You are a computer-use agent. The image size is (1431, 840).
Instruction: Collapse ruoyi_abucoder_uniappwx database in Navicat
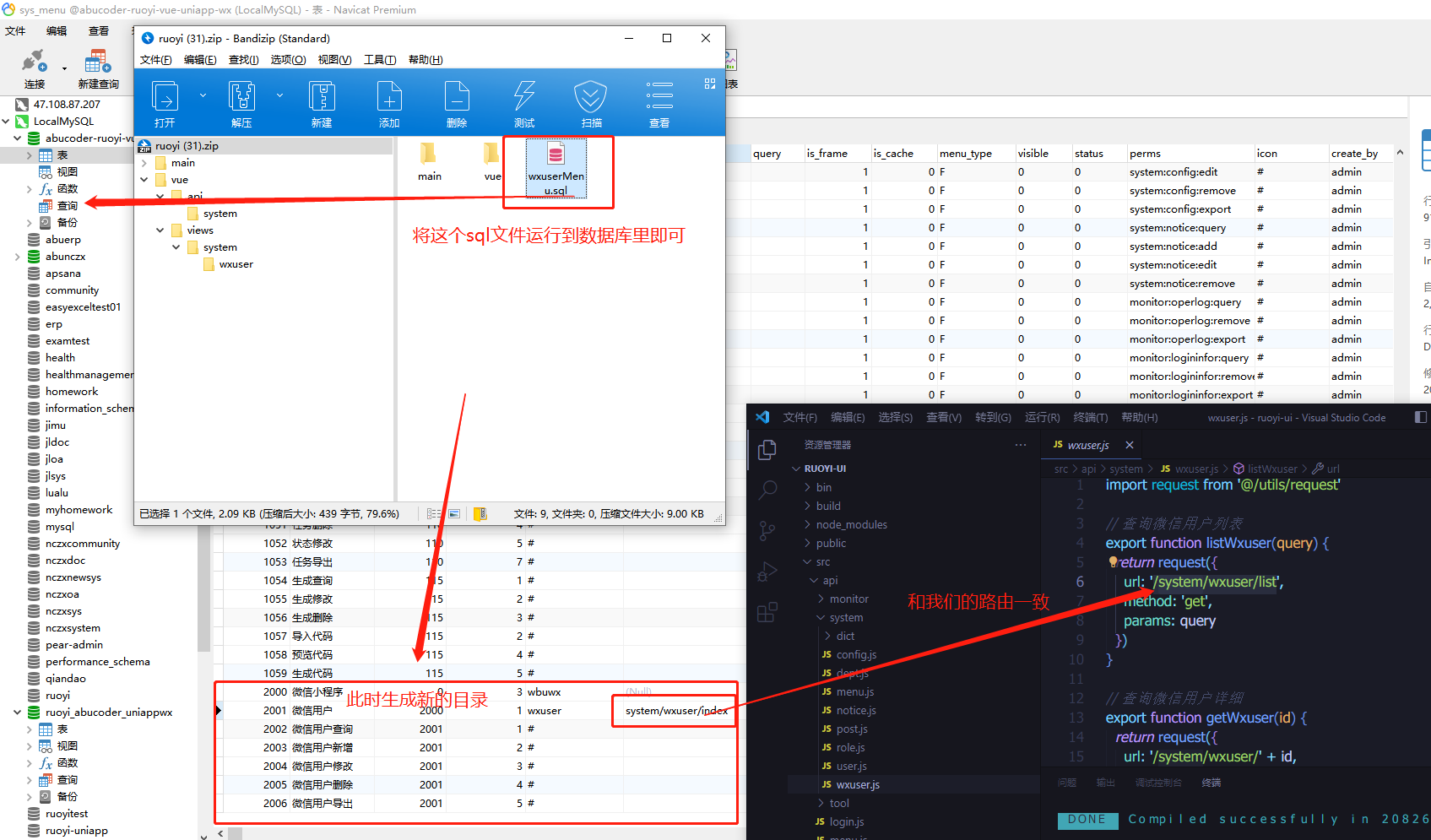[17, 713]
